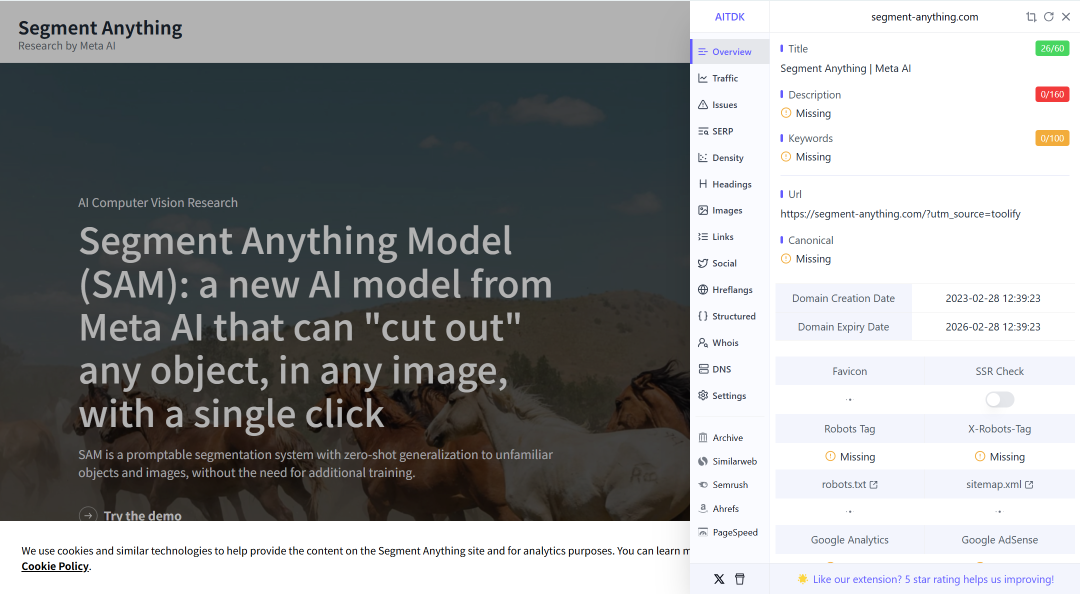Click the Images icon in sidebar
Image resolution: width=1080 pixels, height=594 pixels.
(x=703, y=210)
